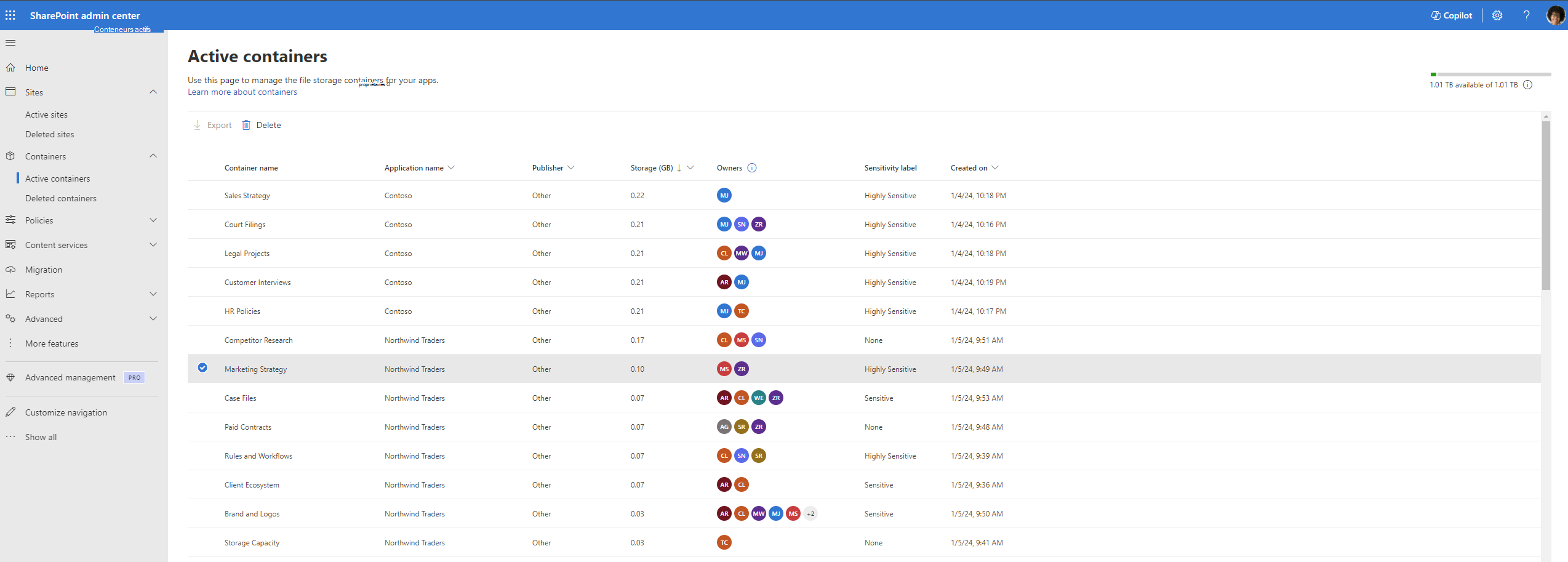
Task: Go to Deleted containers in sidebar
Action: coord(61,198)
